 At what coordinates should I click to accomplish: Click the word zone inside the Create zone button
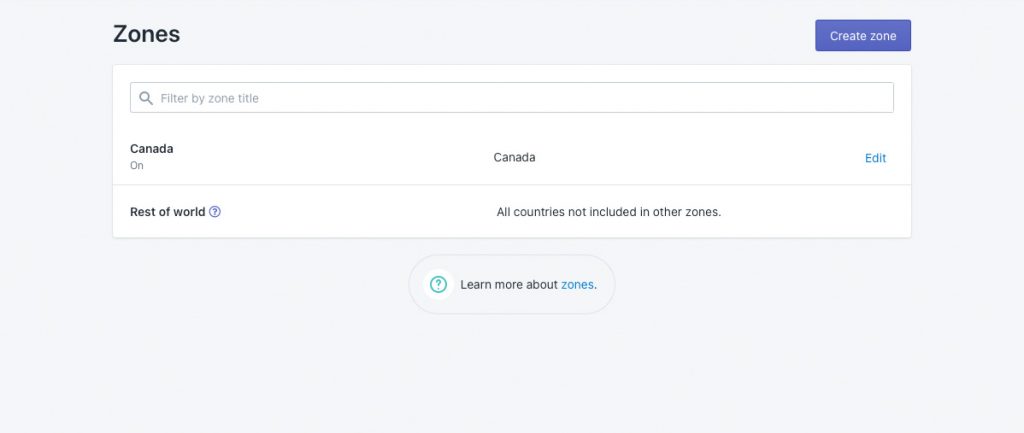click(882, 36)
